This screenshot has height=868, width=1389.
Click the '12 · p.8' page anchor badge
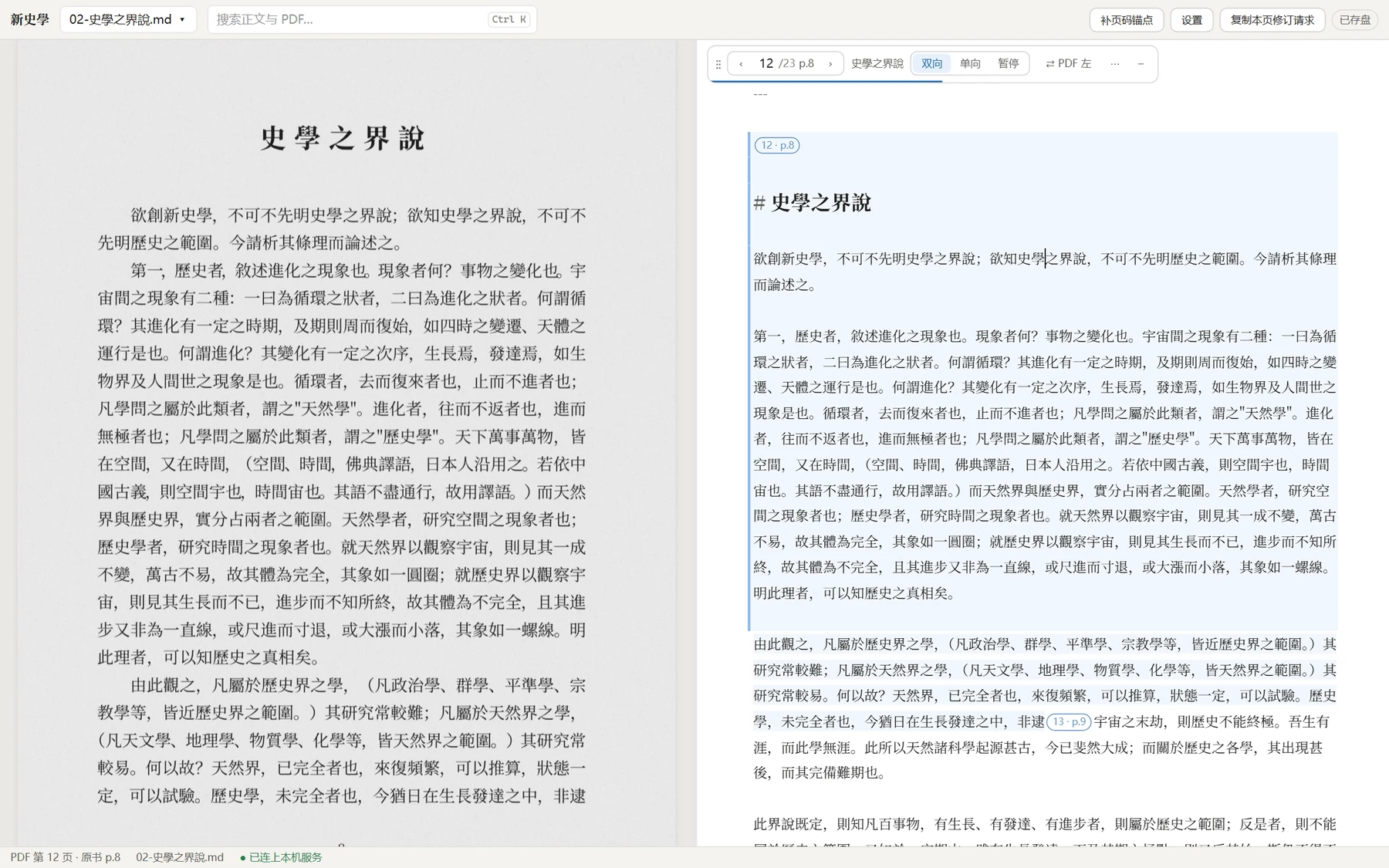pos(777,145)
